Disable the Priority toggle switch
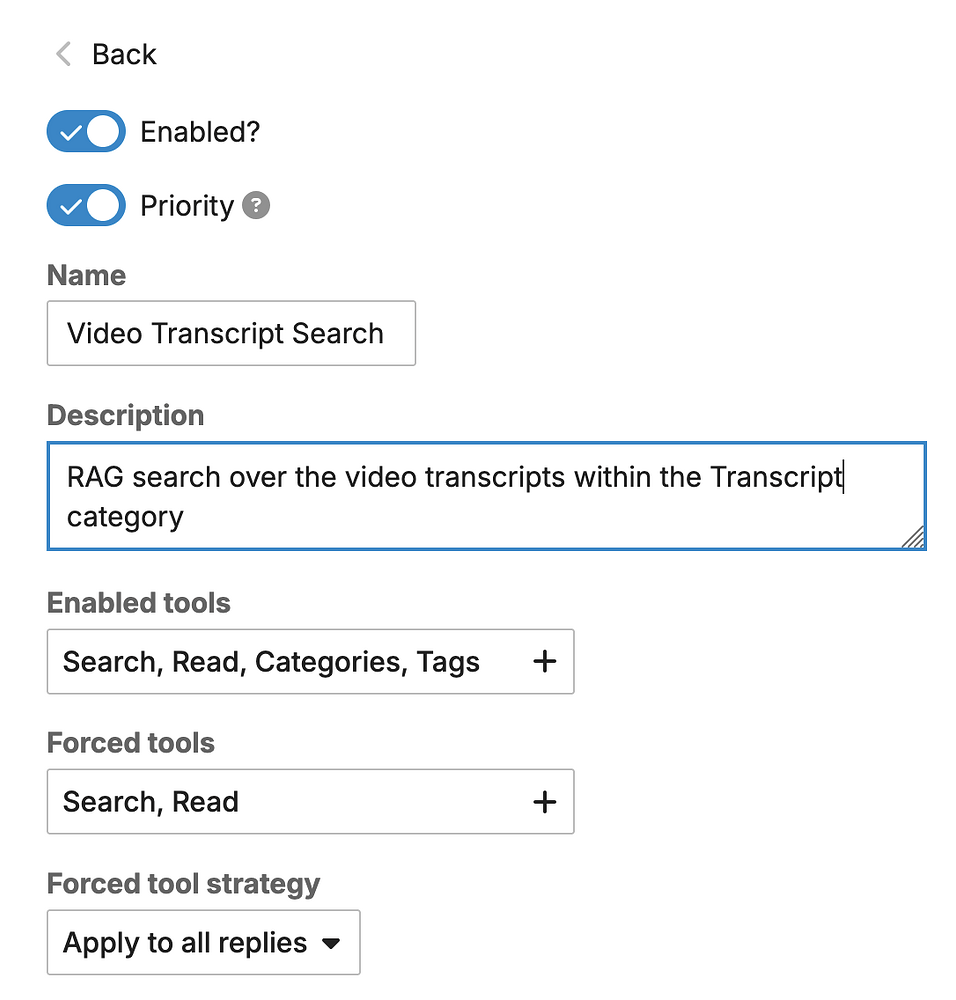 [86, 205]
